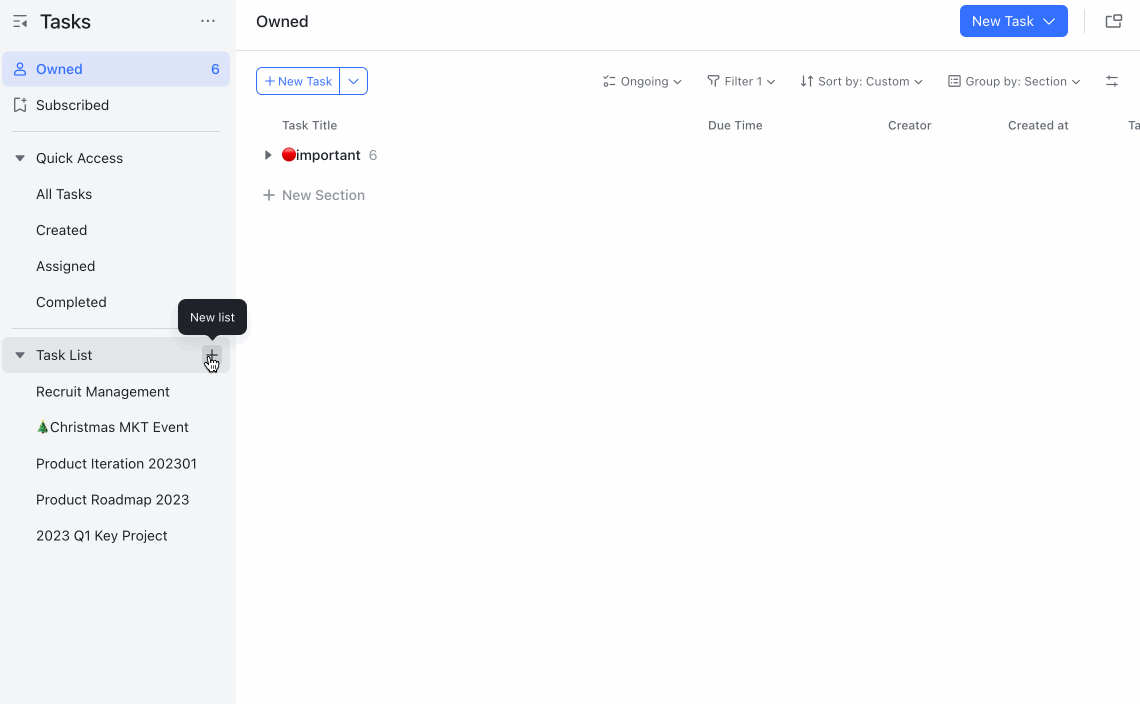The image size is (1140, 704).
Task: Open the Filter options icon
Action: coord(715,81)
